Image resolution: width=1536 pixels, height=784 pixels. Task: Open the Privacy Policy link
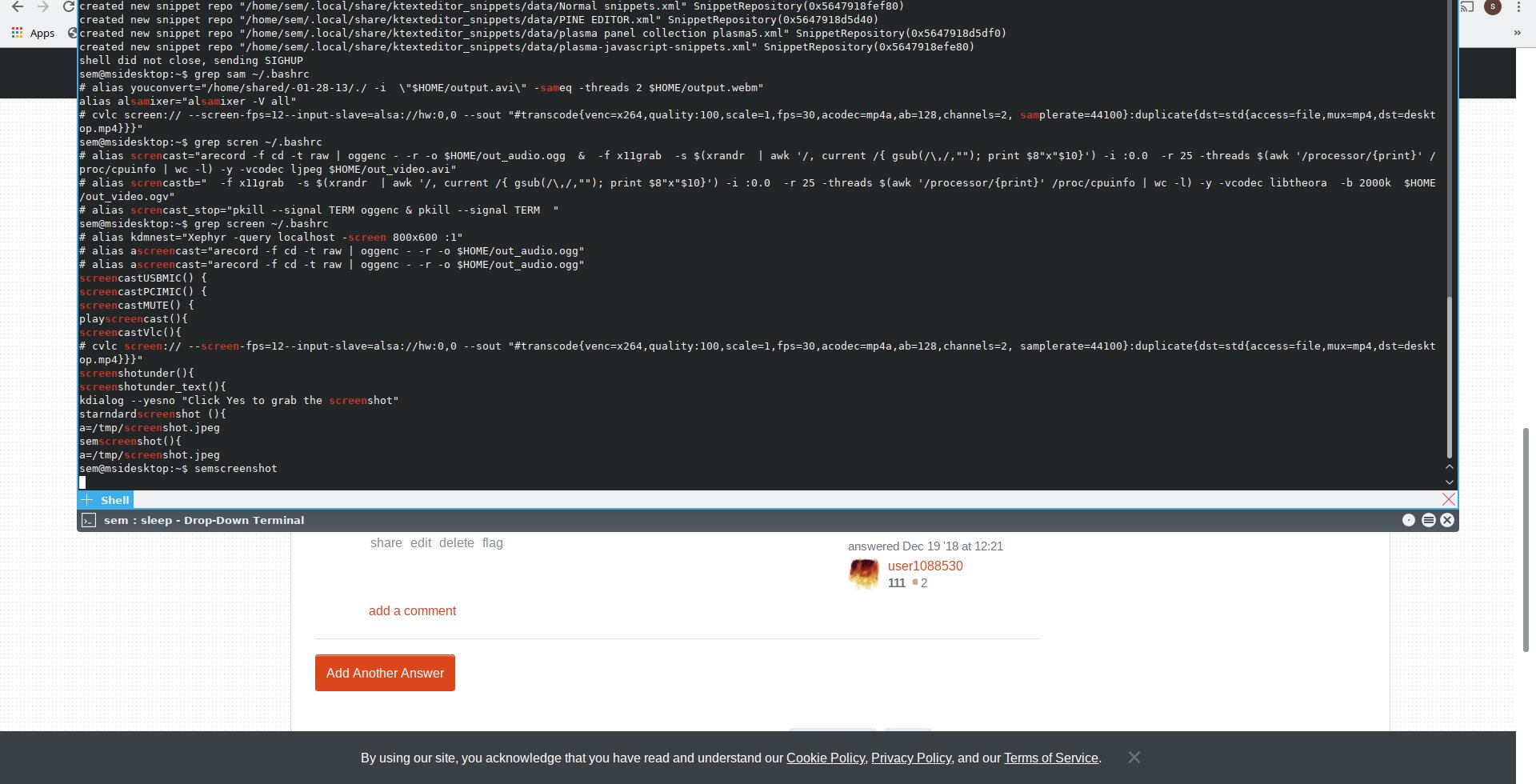click(x=910, y=758)
